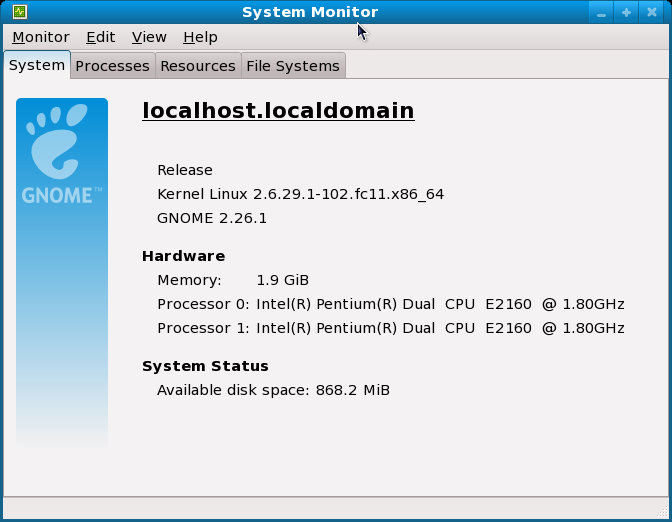Switch to the Processes tab

point(112,66)
